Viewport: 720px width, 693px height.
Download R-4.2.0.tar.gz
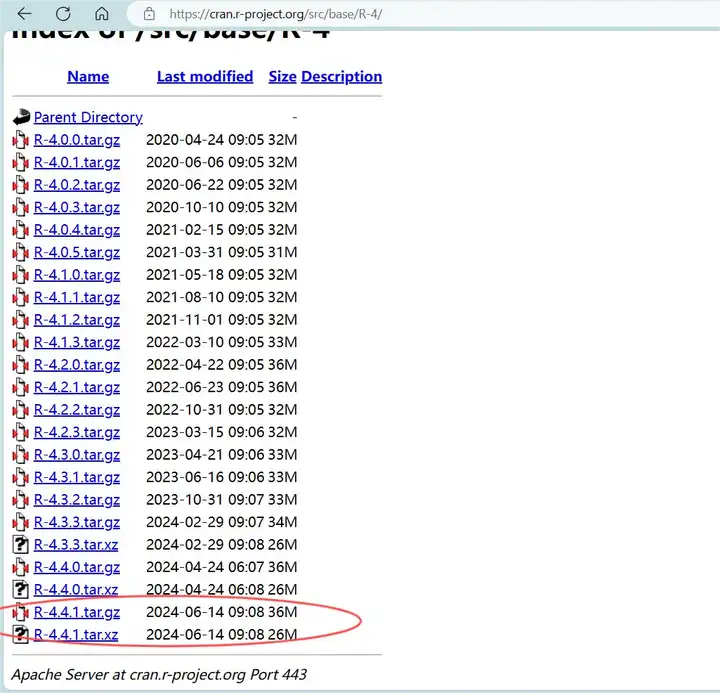tap(77, 365)
